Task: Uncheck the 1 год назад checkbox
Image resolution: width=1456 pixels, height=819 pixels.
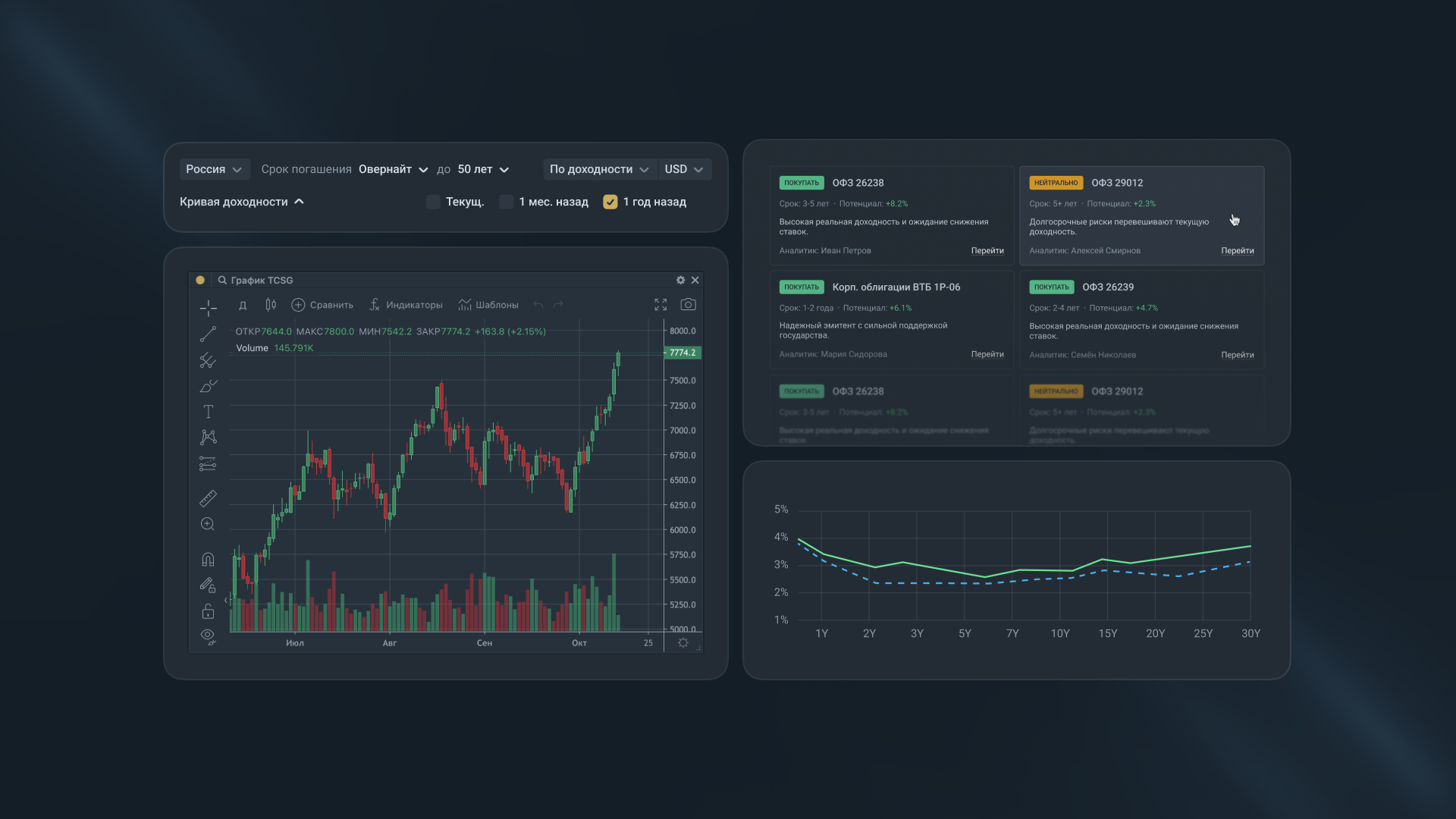Action: click(610, 202)
